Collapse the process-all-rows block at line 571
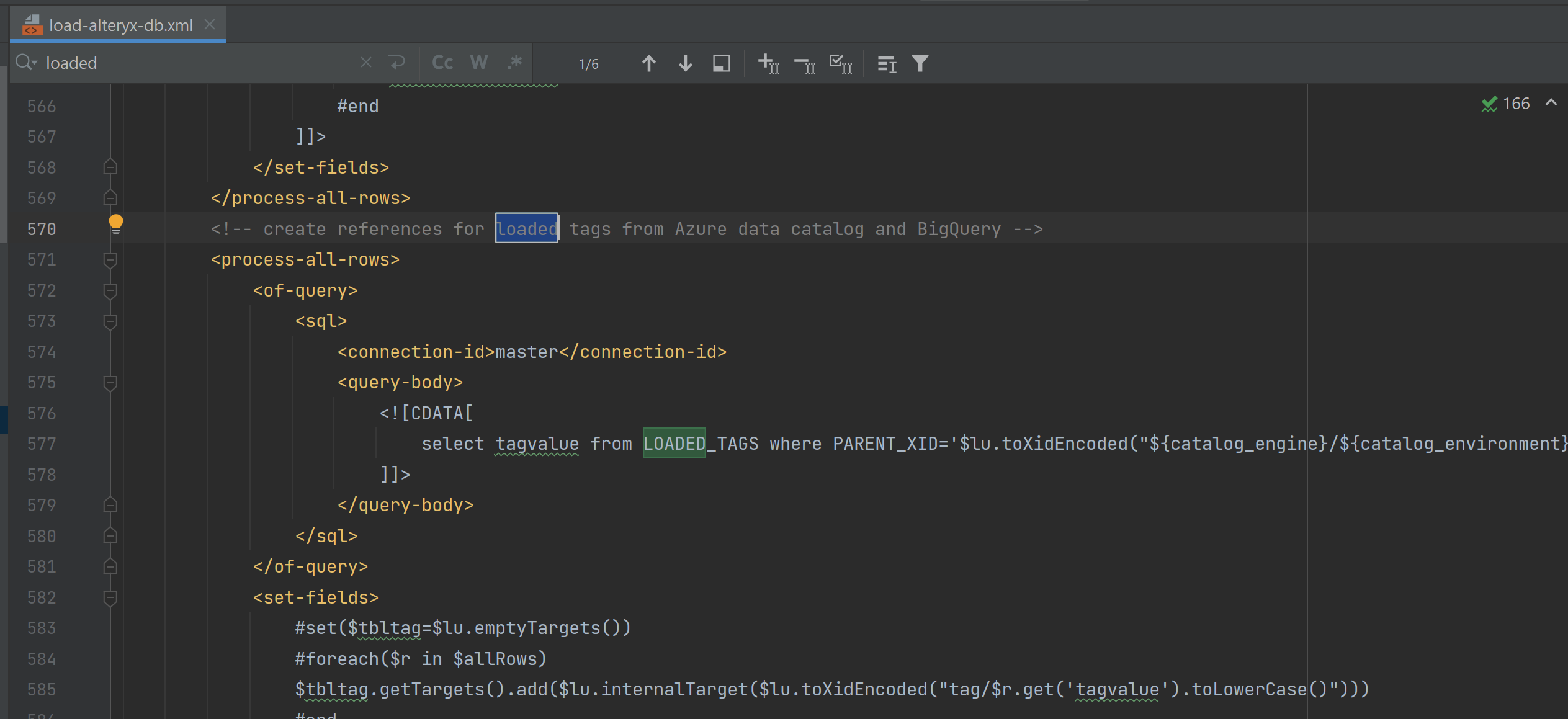Screen dimensions: 1568x719 pyautogui.click(x=110, y=260)
